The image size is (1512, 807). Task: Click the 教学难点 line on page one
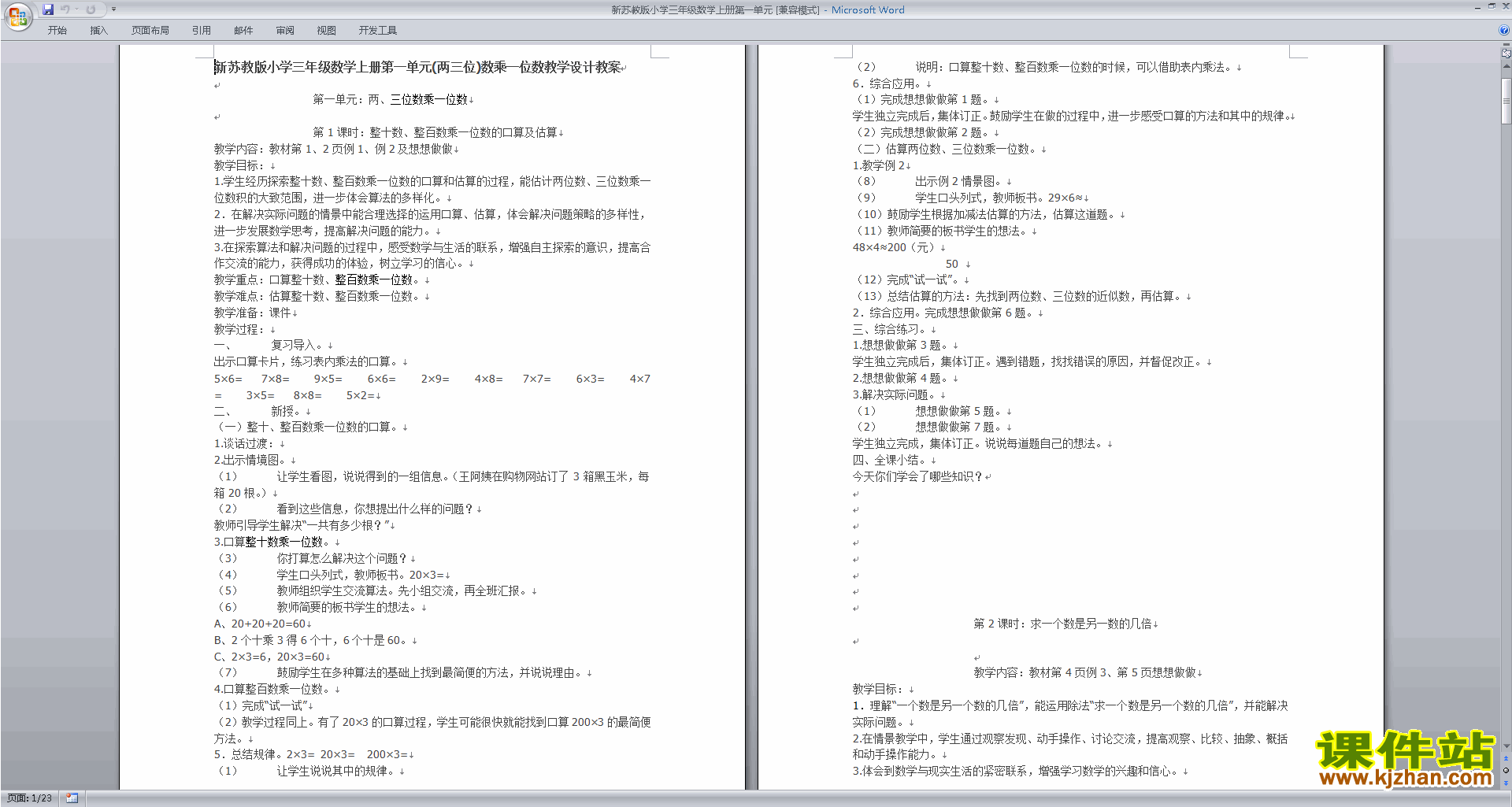(x=319, y=296)
